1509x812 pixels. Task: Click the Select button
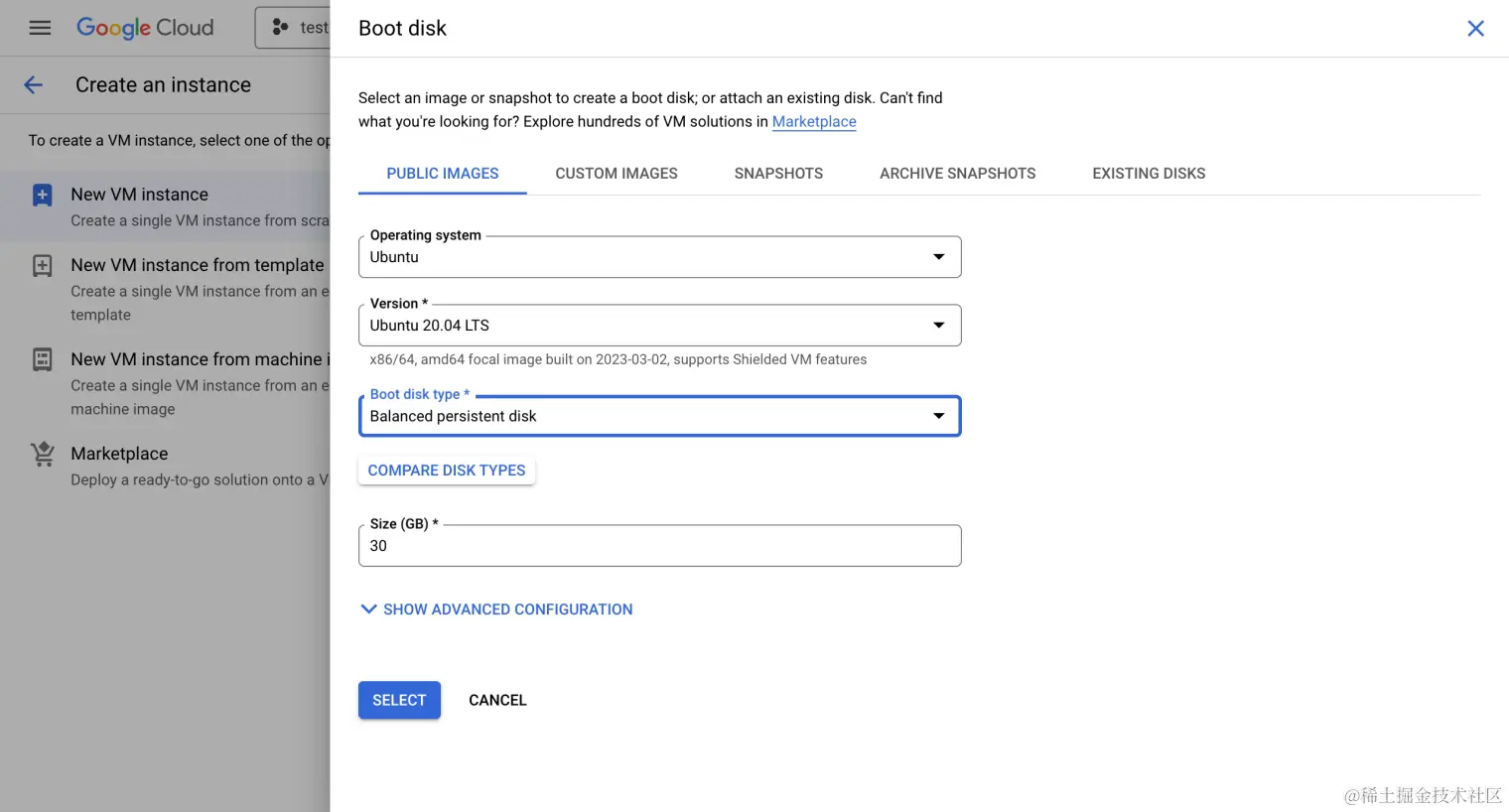[x=399, y=701]
